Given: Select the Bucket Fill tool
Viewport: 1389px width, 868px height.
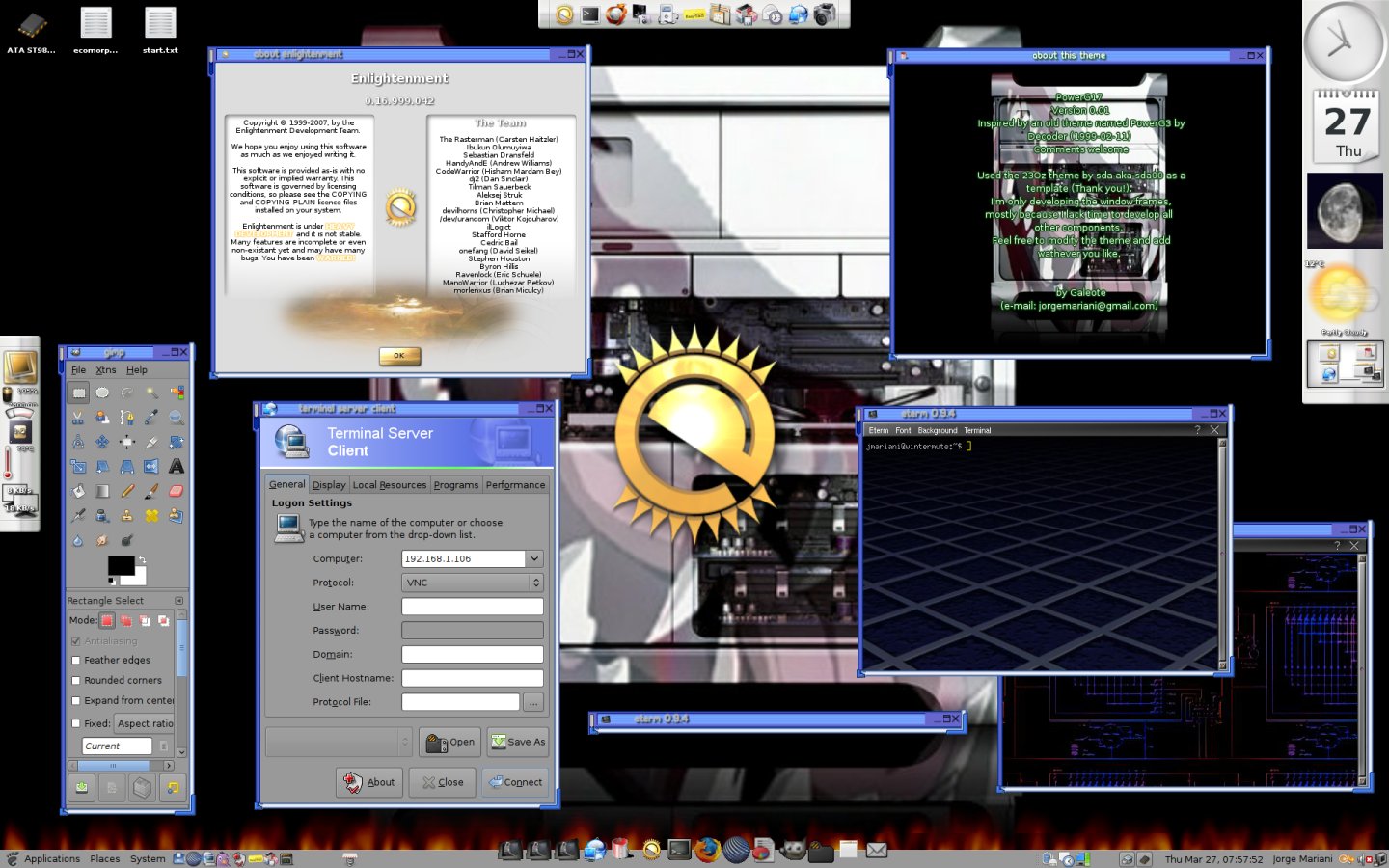Looking at the screenshot, I should tap(78, 491).
